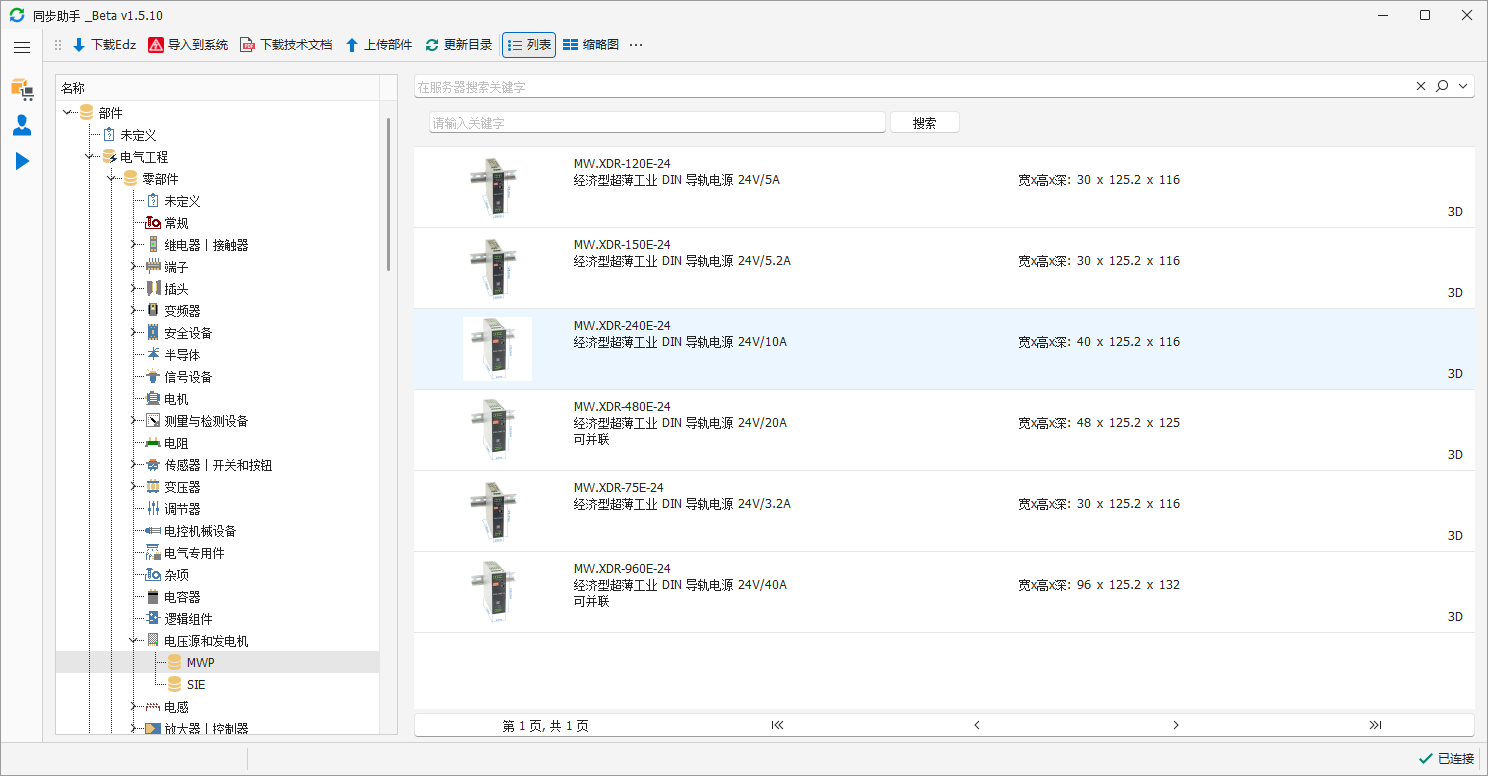The width and height of the screenshot is (1488, 776).
Task: Click the blue play sidebar icon
Action: tap(22, 161)
